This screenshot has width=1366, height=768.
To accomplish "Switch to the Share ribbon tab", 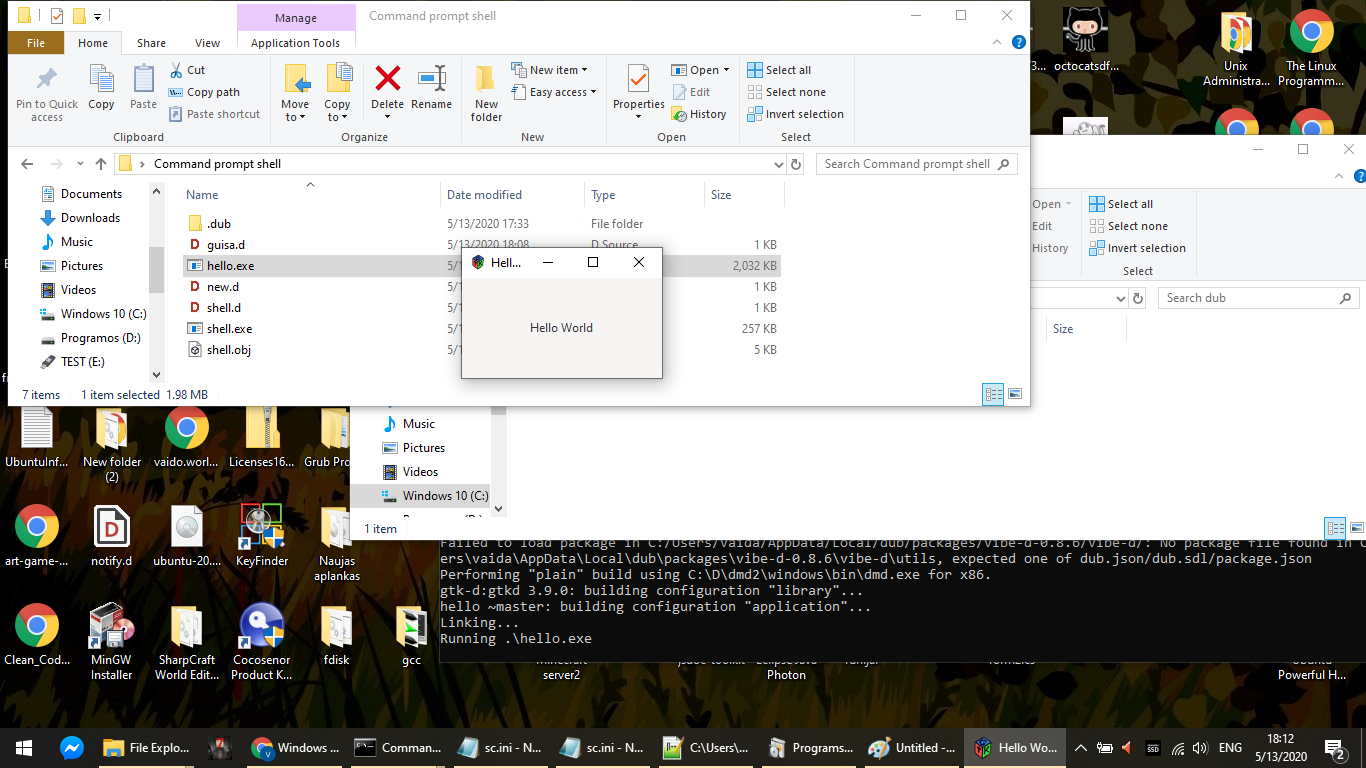I will coord(151,43).
